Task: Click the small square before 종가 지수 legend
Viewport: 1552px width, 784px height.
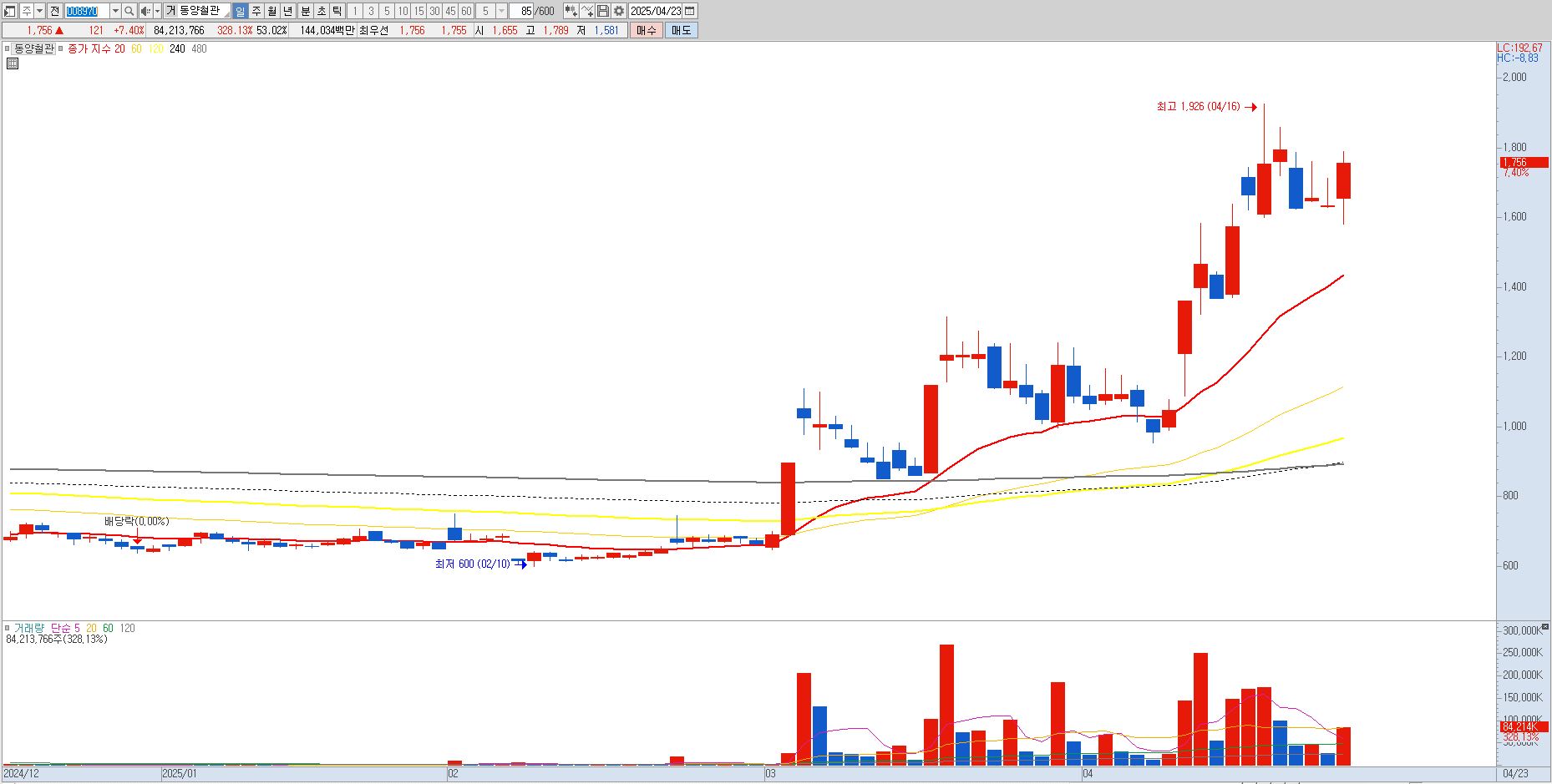Action: pos(60,48)
